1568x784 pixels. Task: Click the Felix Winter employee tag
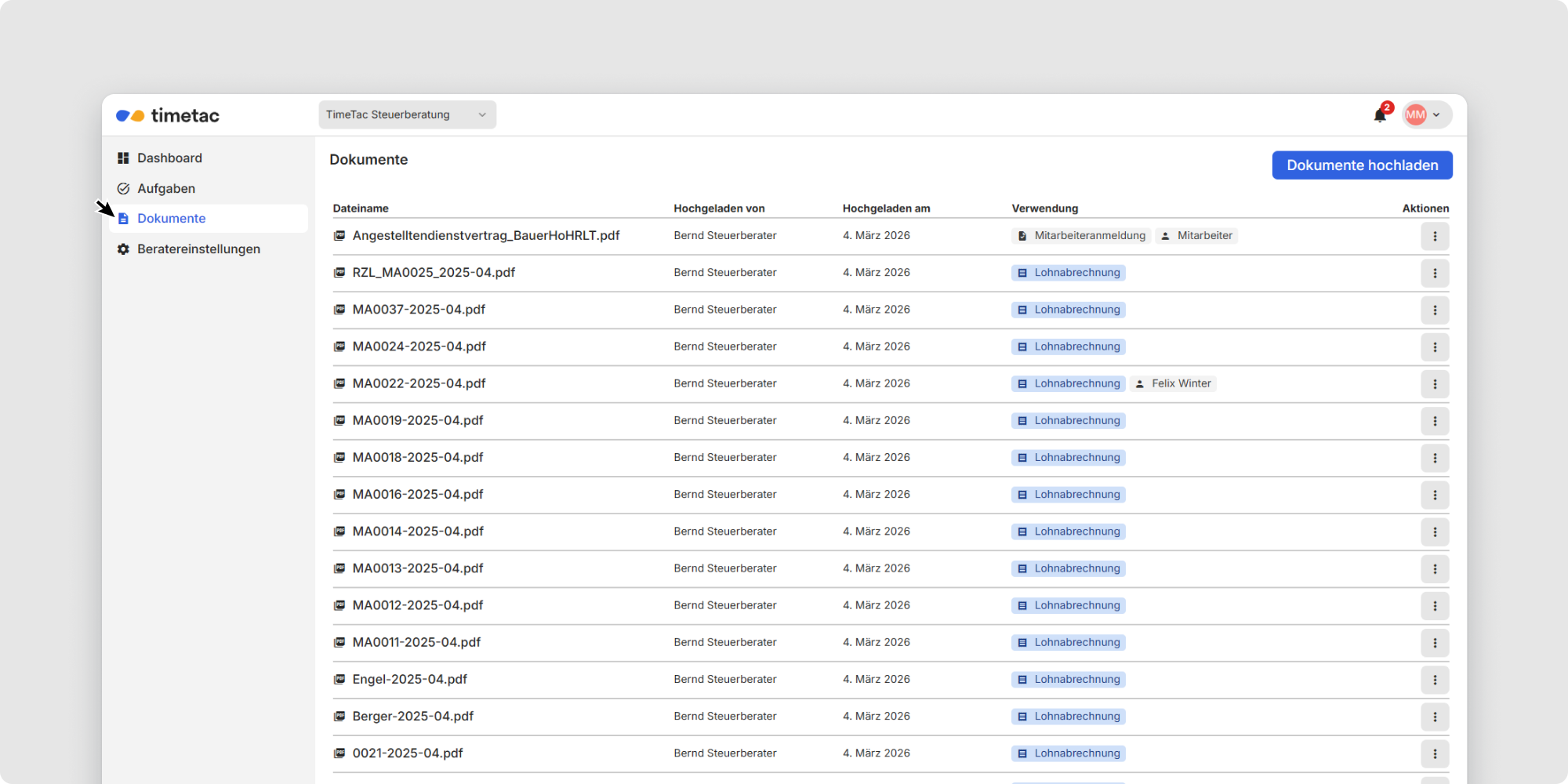point(1174,383)
